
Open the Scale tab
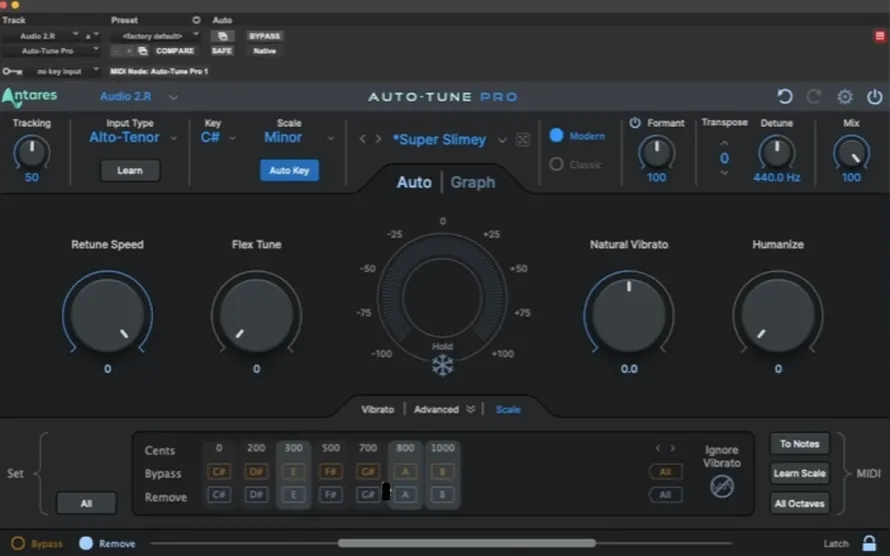tap(508, 409)
